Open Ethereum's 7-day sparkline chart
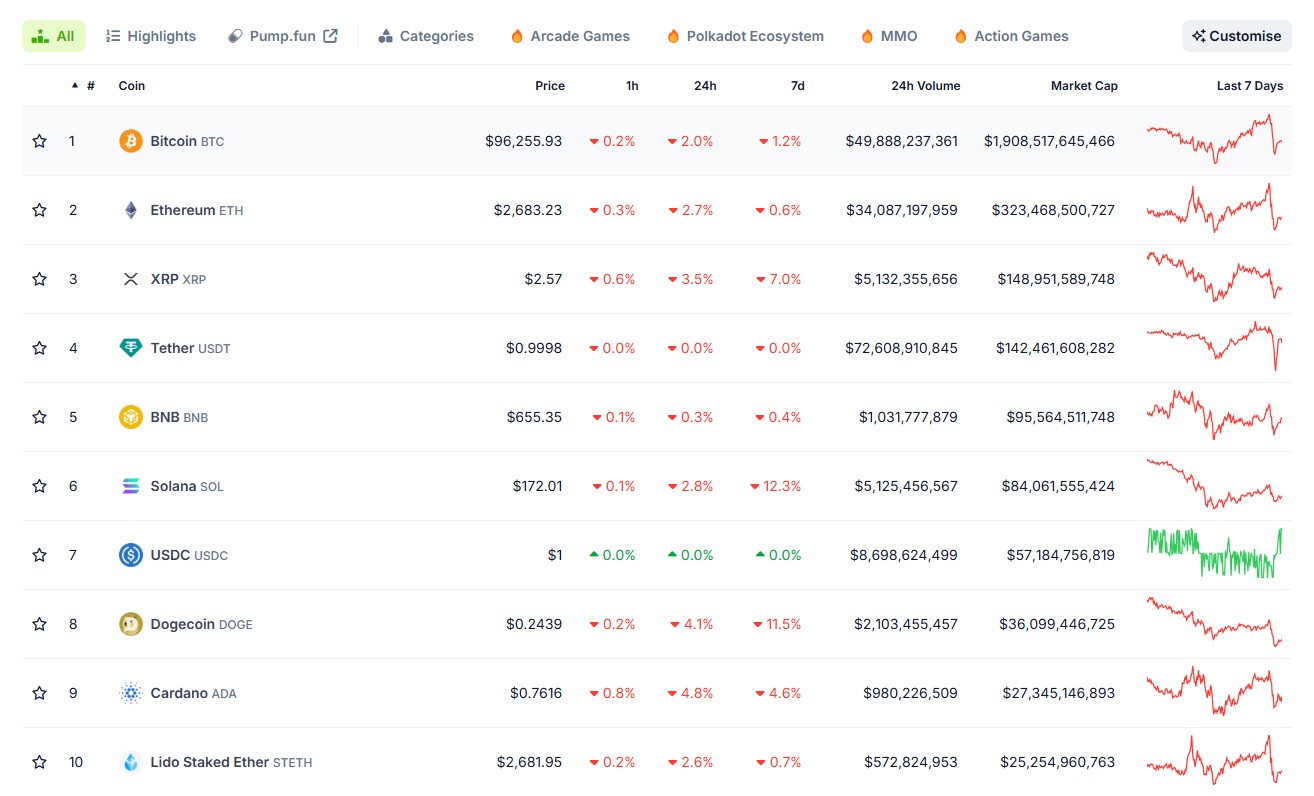 pyautogui.click(x=1214, y=208)
